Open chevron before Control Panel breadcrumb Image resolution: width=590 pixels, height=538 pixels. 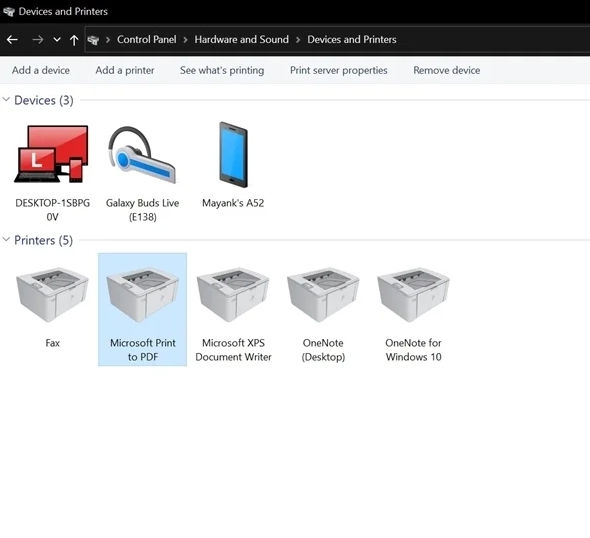pos(108,40)
